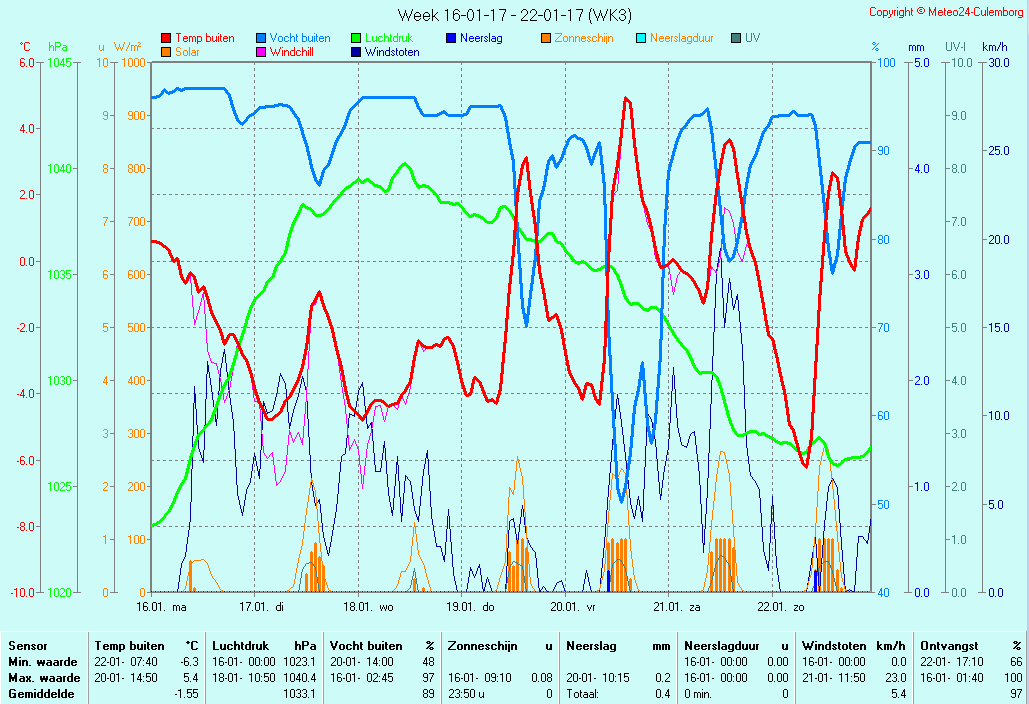
Task: Select the 19.01. do date label
Action: click(x=470, y=606)
